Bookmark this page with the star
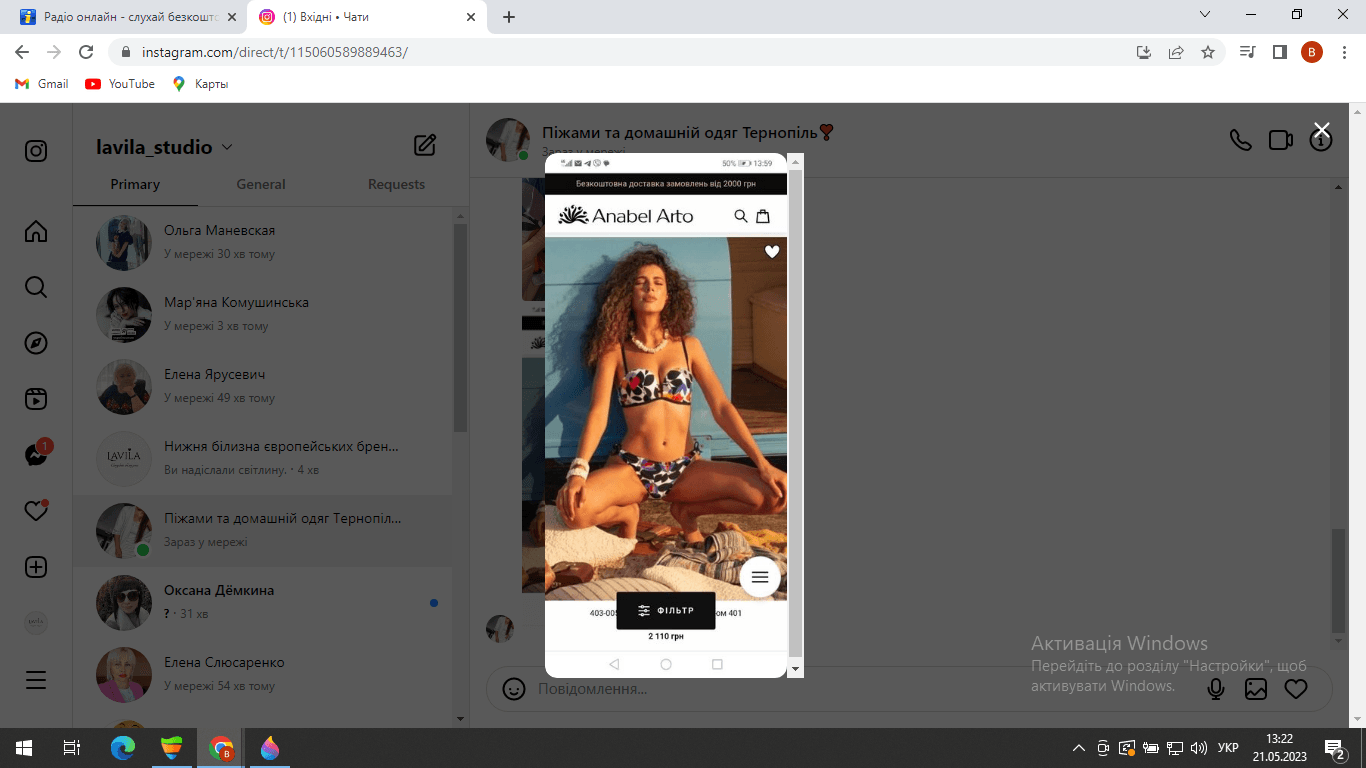 [1208, 52]
